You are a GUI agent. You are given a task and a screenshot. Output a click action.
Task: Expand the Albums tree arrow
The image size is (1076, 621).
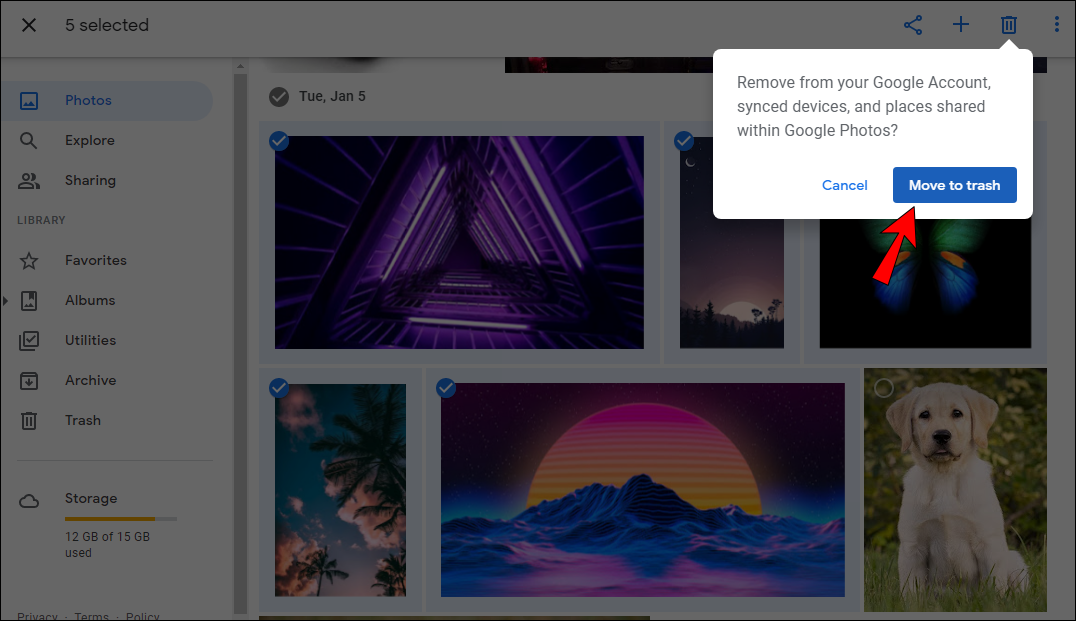click(5, 301)
